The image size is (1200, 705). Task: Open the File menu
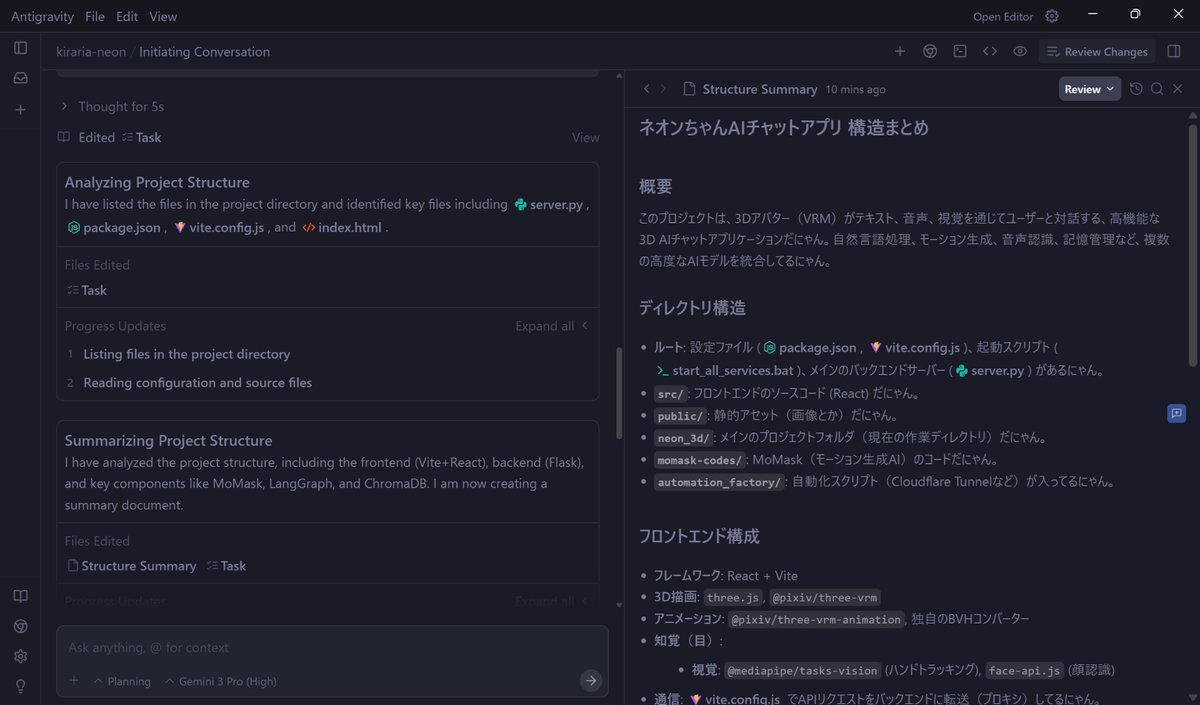[x=95, y=16]
